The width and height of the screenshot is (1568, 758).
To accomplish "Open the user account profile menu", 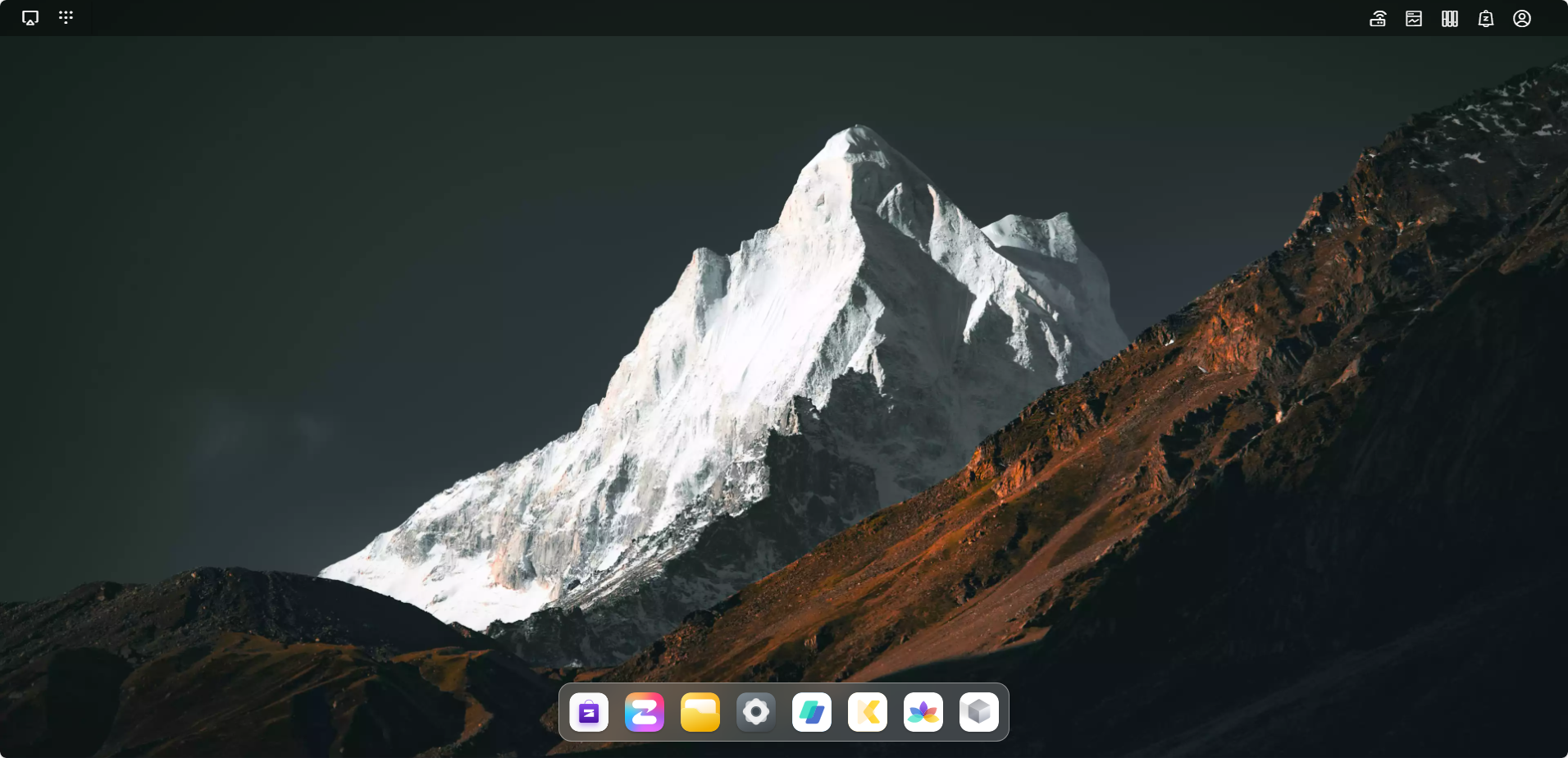I will coord(1522,19).
